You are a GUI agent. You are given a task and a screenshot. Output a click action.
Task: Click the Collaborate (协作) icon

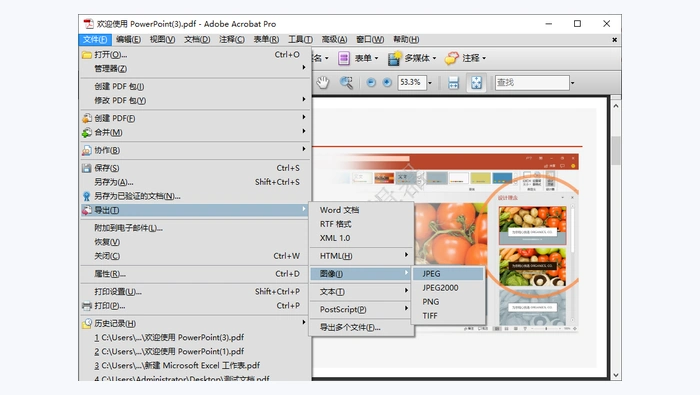pyautogui.click(x=87, y=150)
